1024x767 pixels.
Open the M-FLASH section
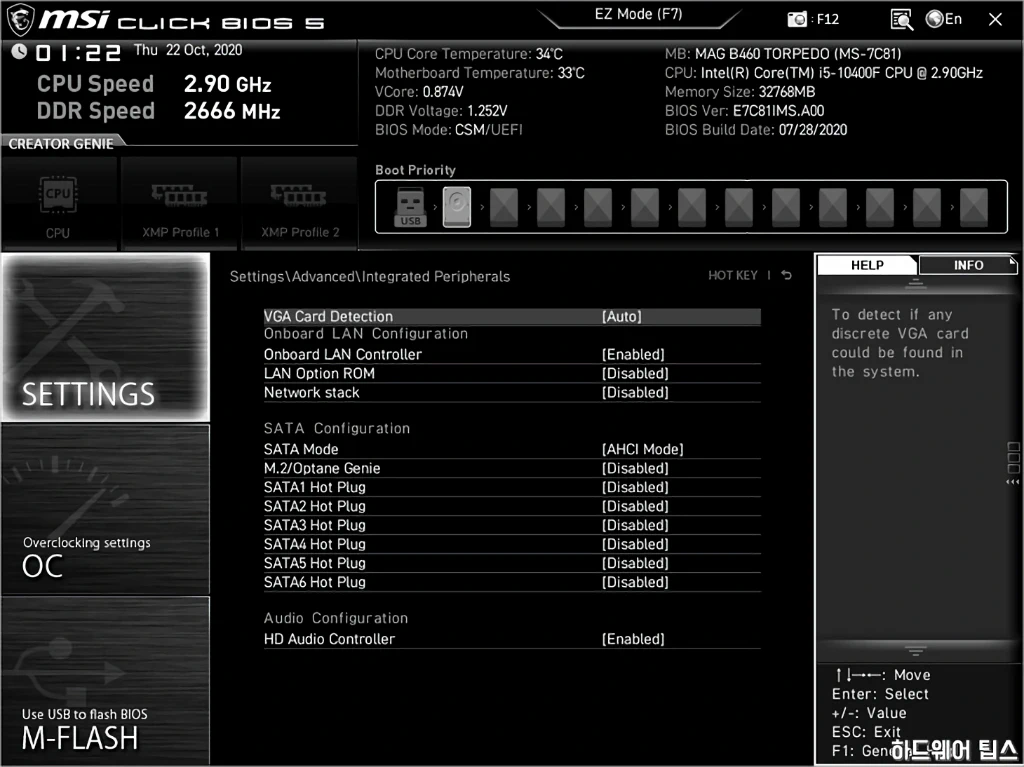pos(105,681)
